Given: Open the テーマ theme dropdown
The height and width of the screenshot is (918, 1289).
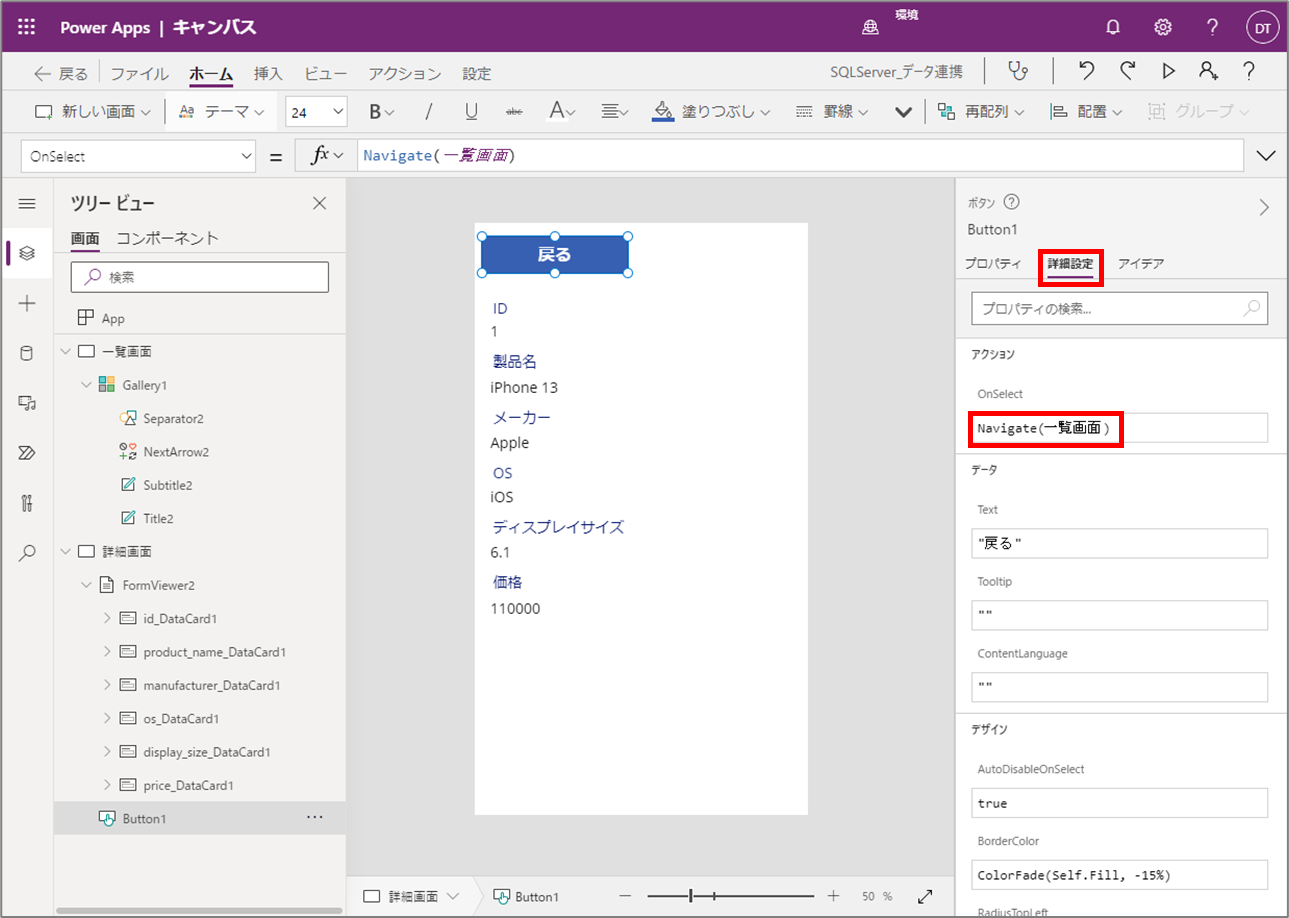Looking at the screenshot, I should (222, 112).
